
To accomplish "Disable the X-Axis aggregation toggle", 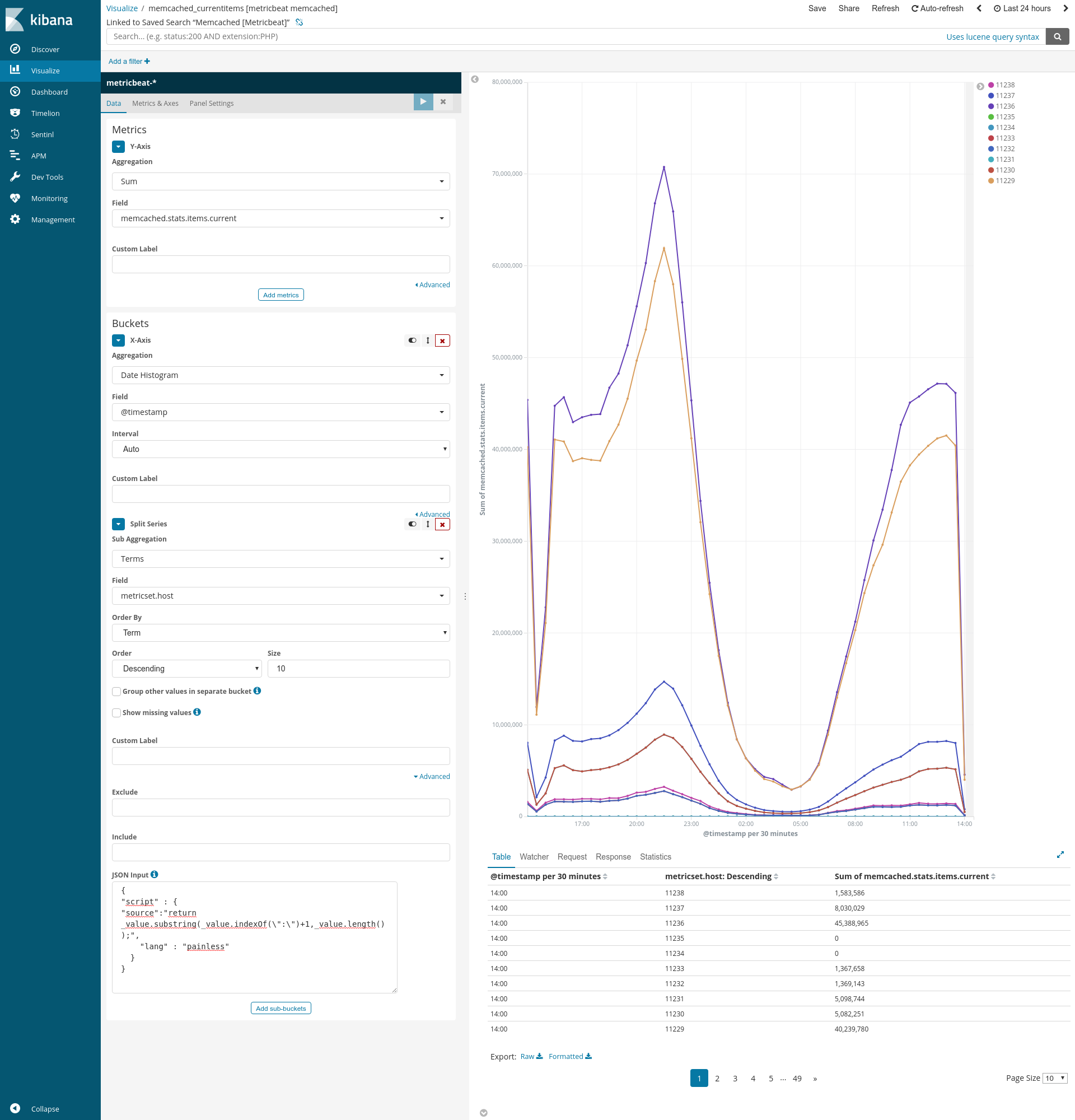I will coord(412,340).
